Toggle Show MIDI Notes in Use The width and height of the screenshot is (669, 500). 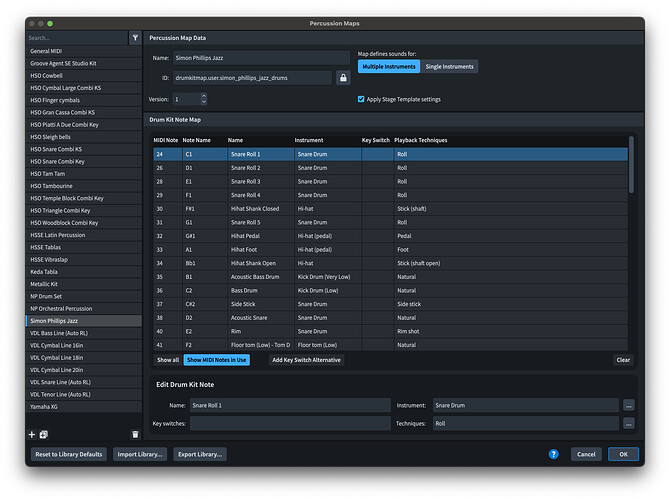216,360
